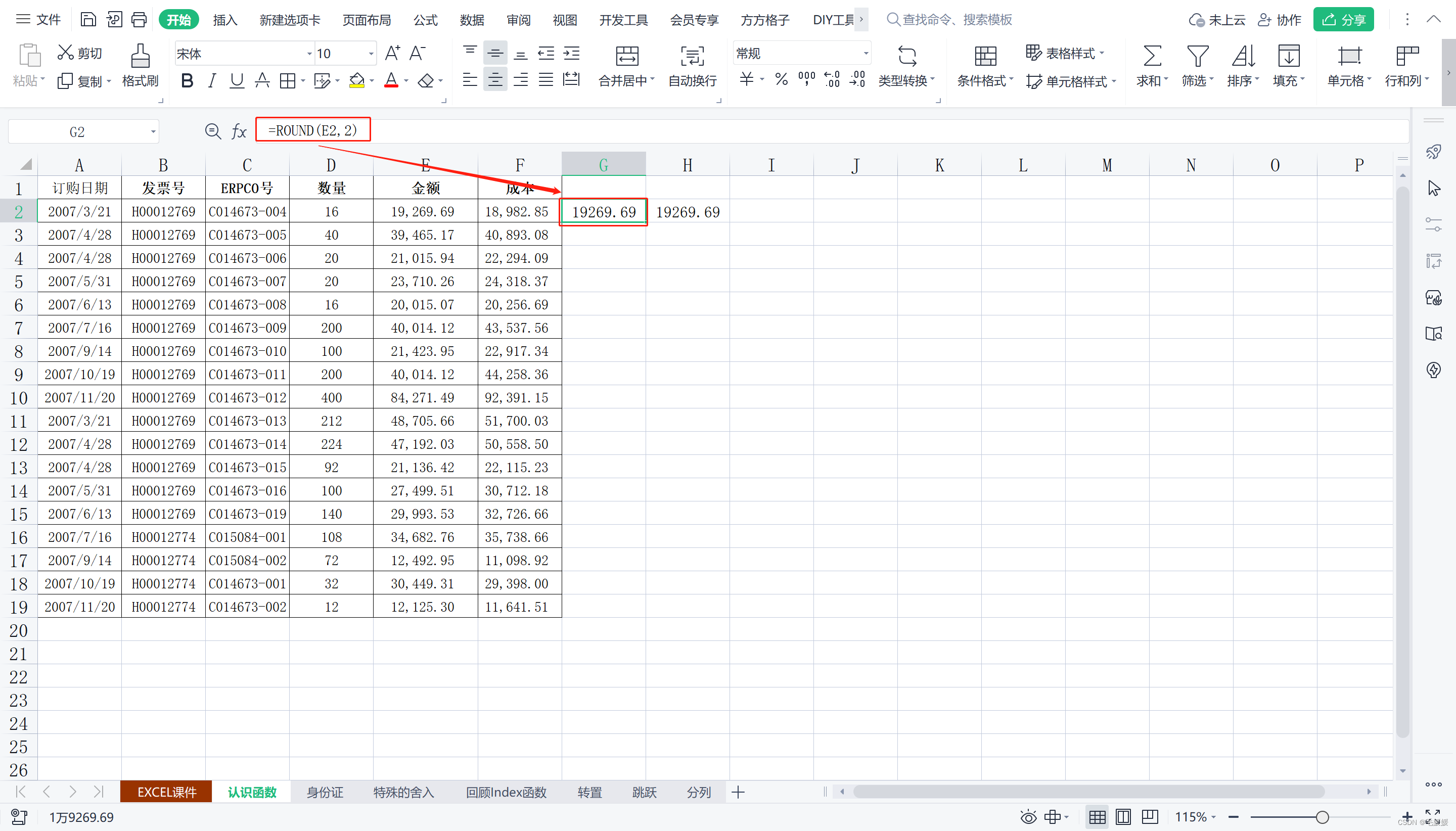Open the 115% zoom level dropdown
The image size is (1456, 831).
point(1195,817)
